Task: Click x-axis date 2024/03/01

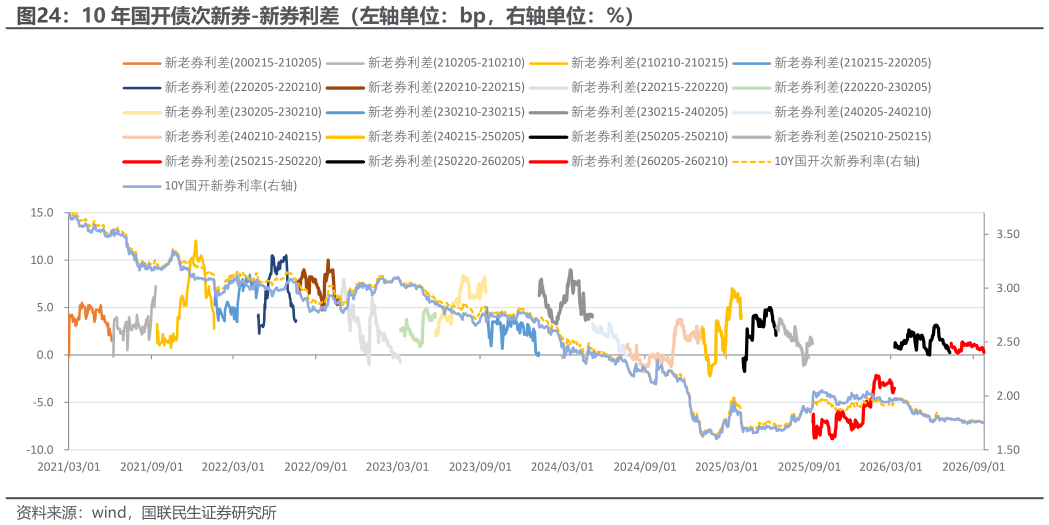Action: (562, 467)
